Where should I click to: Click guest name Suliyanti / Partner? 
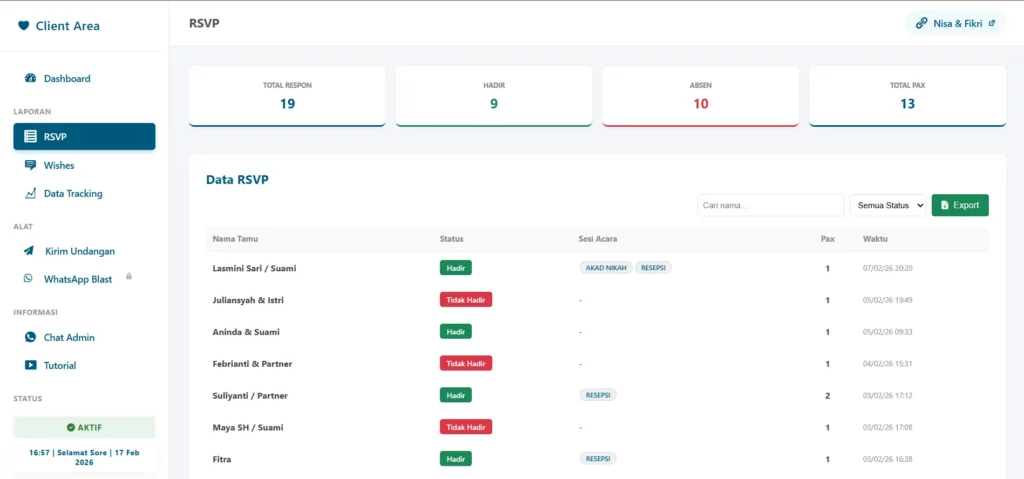(250, 395)
